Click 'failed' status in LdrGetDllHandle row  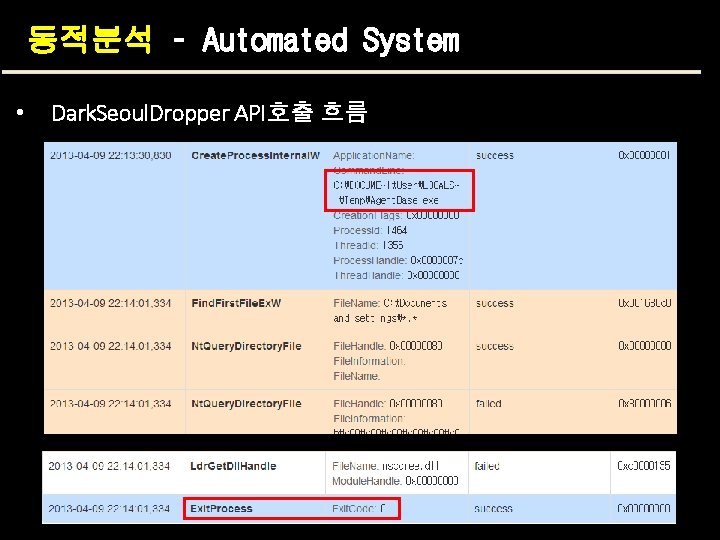[x=487, y=466]
